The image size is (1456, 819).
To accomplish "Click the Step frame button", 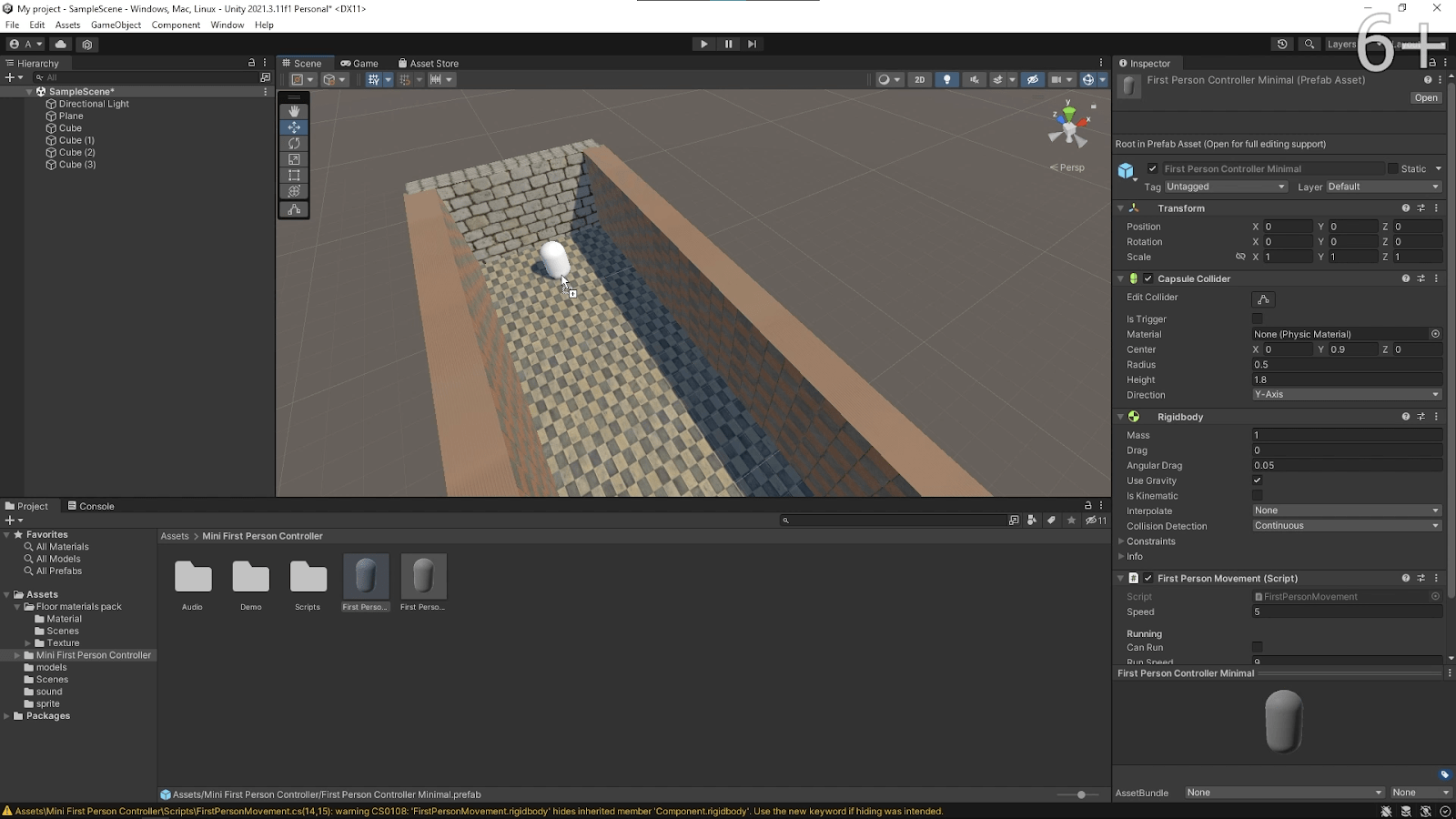I will (x=752, y=44).
